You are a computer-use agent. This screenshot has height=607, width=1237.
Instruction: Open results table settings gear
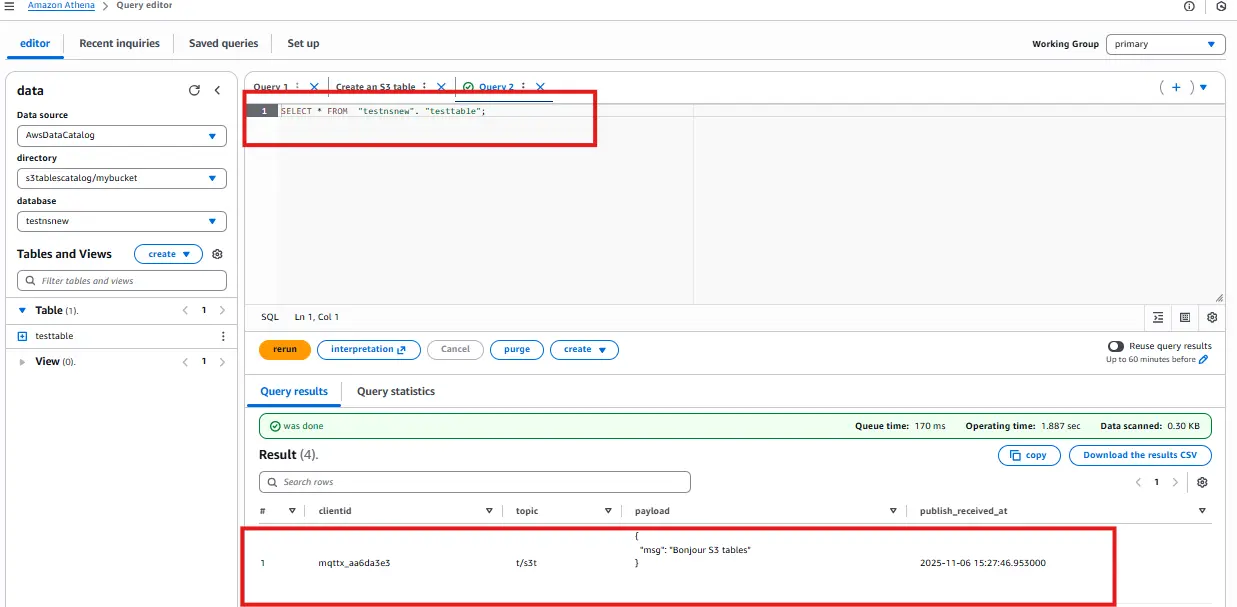(1202, 482)
